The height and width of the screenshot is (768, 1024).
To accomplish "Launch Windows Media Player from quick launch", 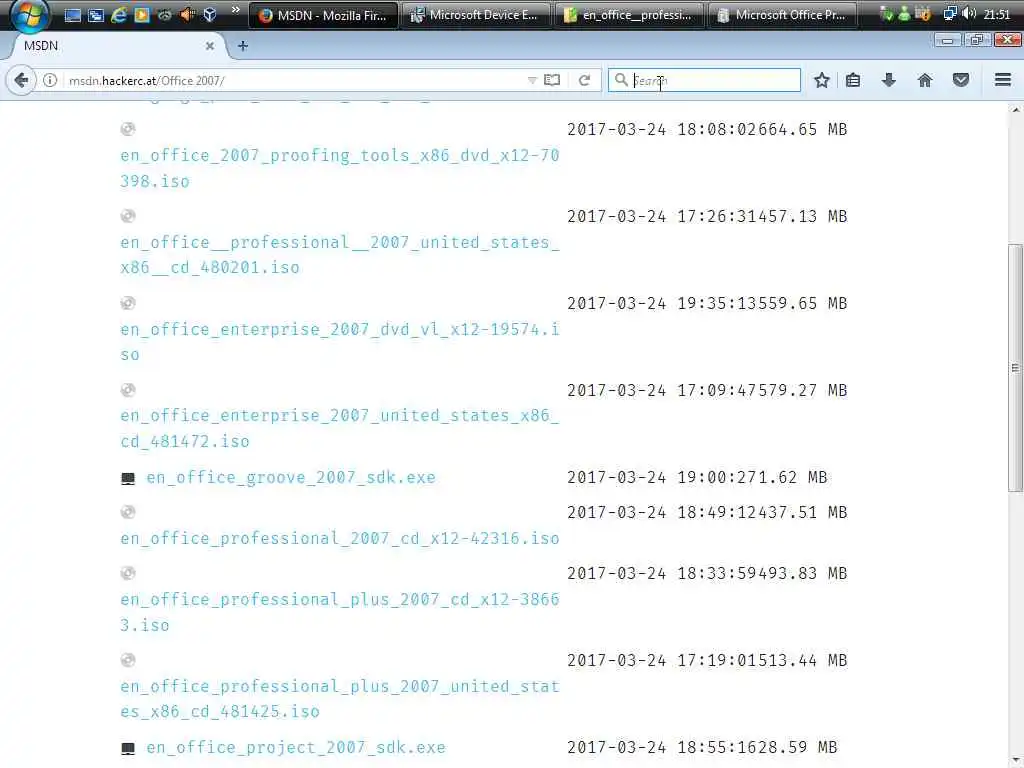I will [x=141, y=15].
